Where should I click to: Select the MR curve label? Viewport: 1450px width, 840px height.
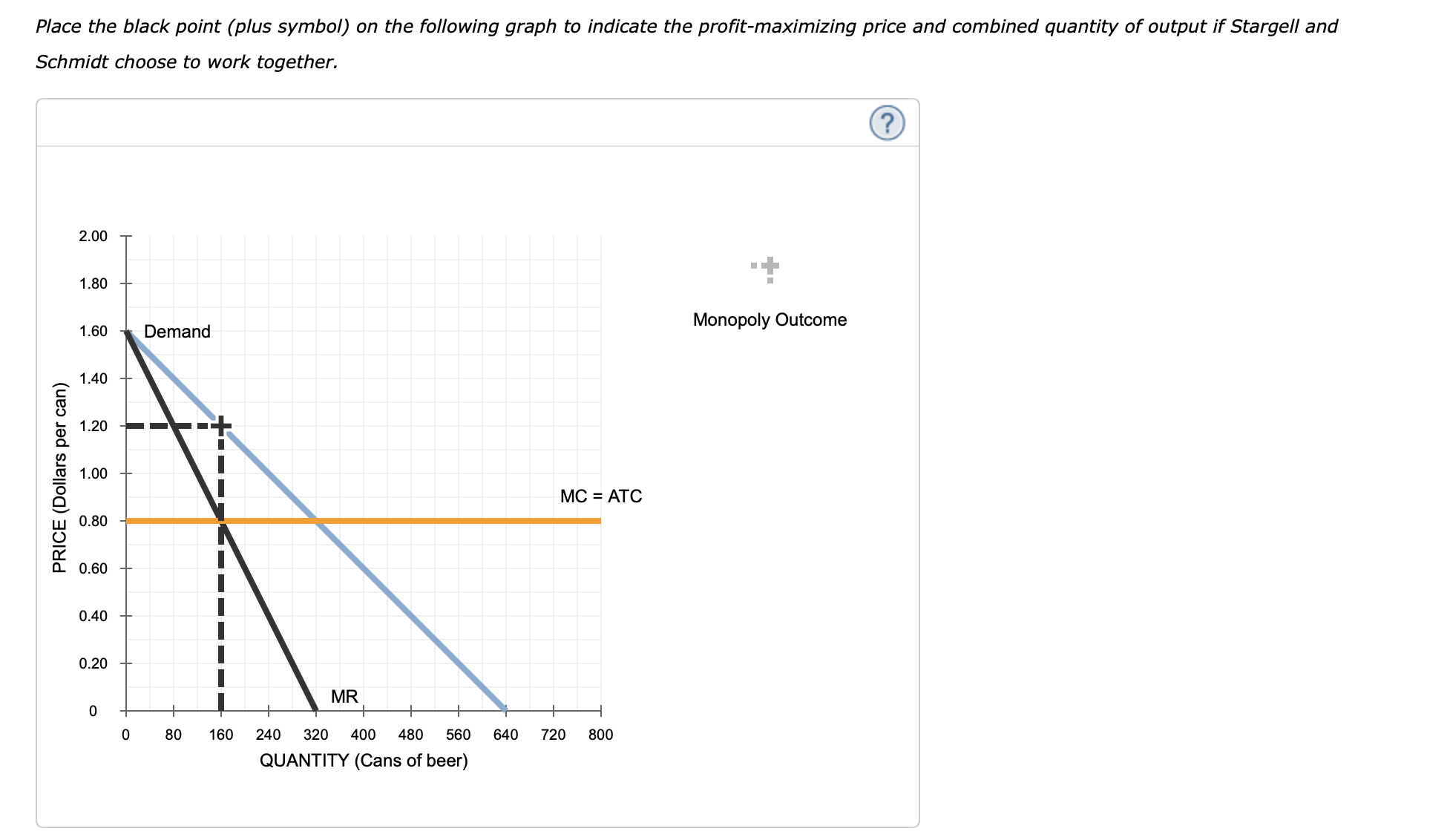344,696
